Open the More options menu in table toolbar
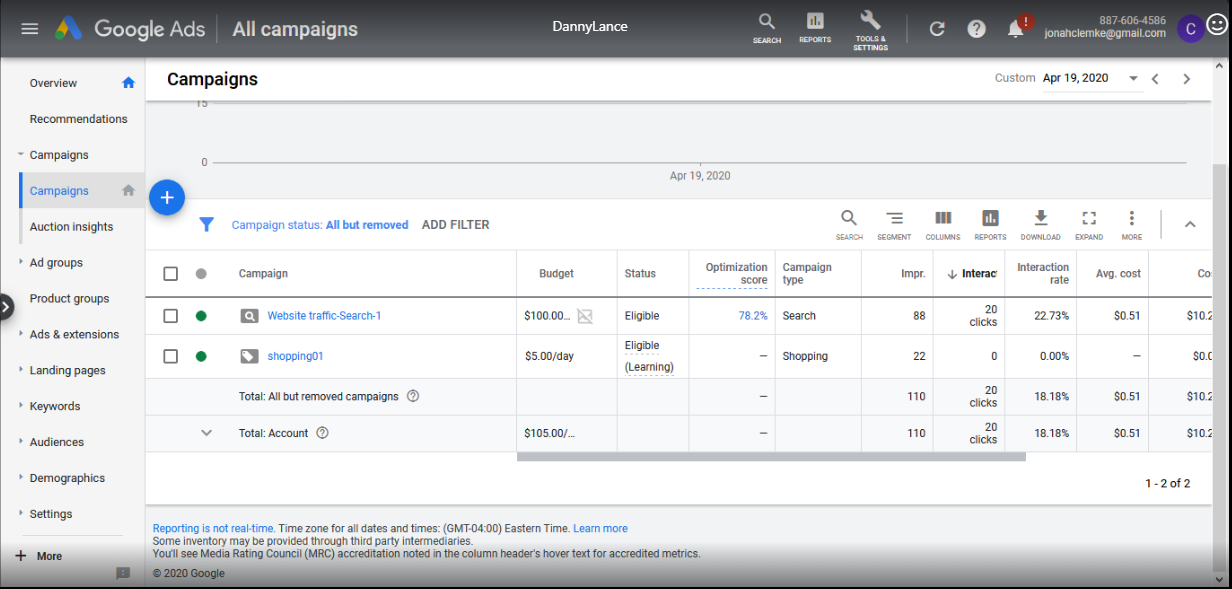Screen dimensions: 1232x589 pos(1131,224)
